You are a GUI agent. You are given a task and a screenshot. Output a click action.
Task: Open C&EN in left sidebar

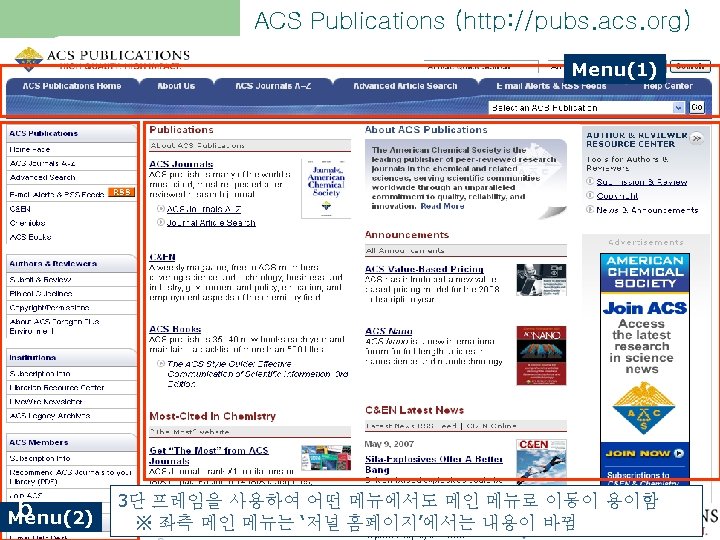(20, 209)
